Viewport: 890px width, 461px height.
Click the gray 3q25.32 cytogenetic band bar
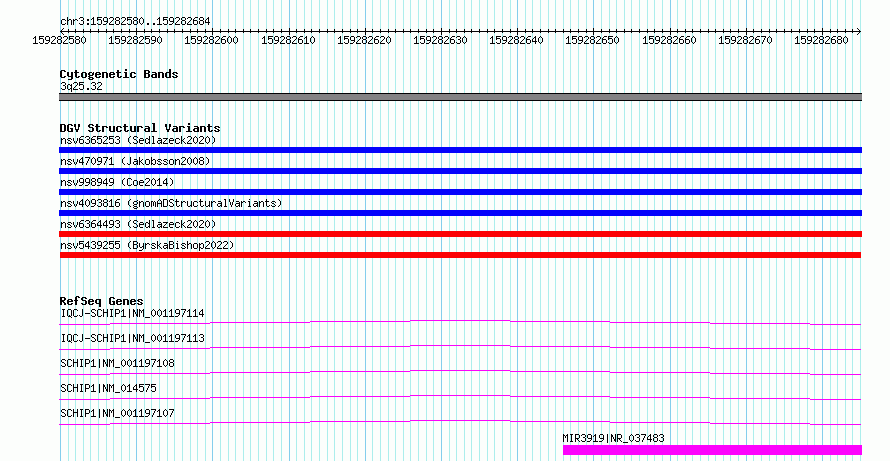(460, 97)
